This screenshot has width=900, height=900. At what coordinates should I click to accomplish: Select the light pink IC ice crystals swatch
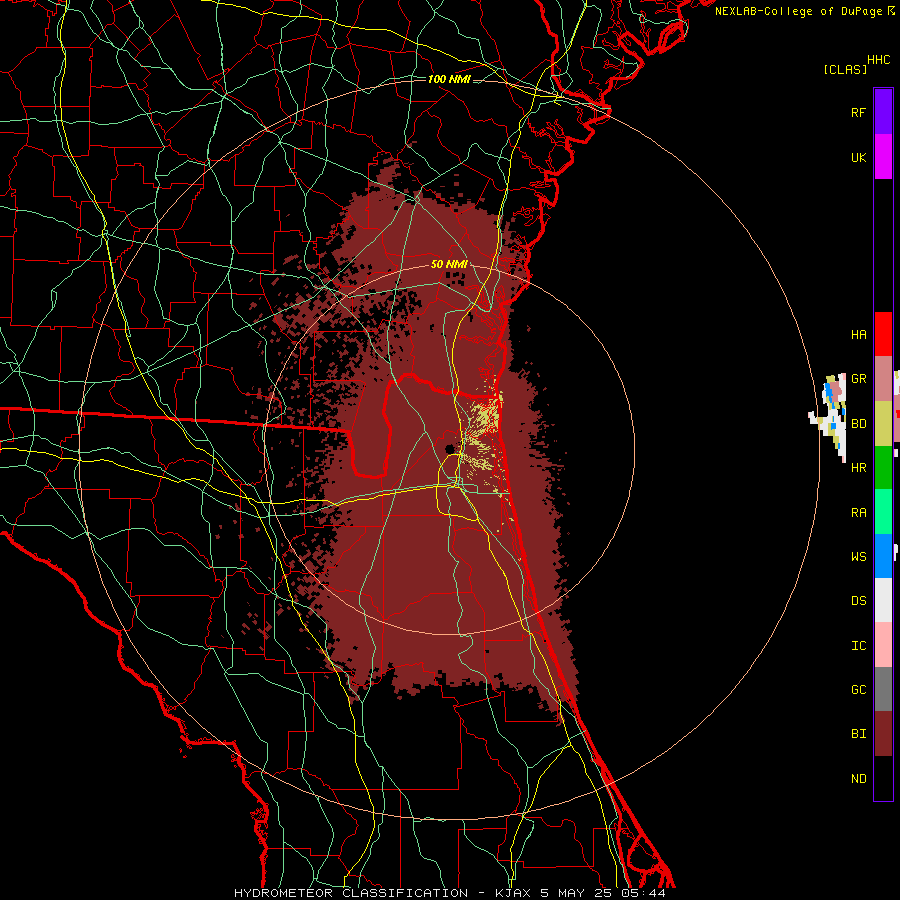pyautogui.click(x=883, y=645)
